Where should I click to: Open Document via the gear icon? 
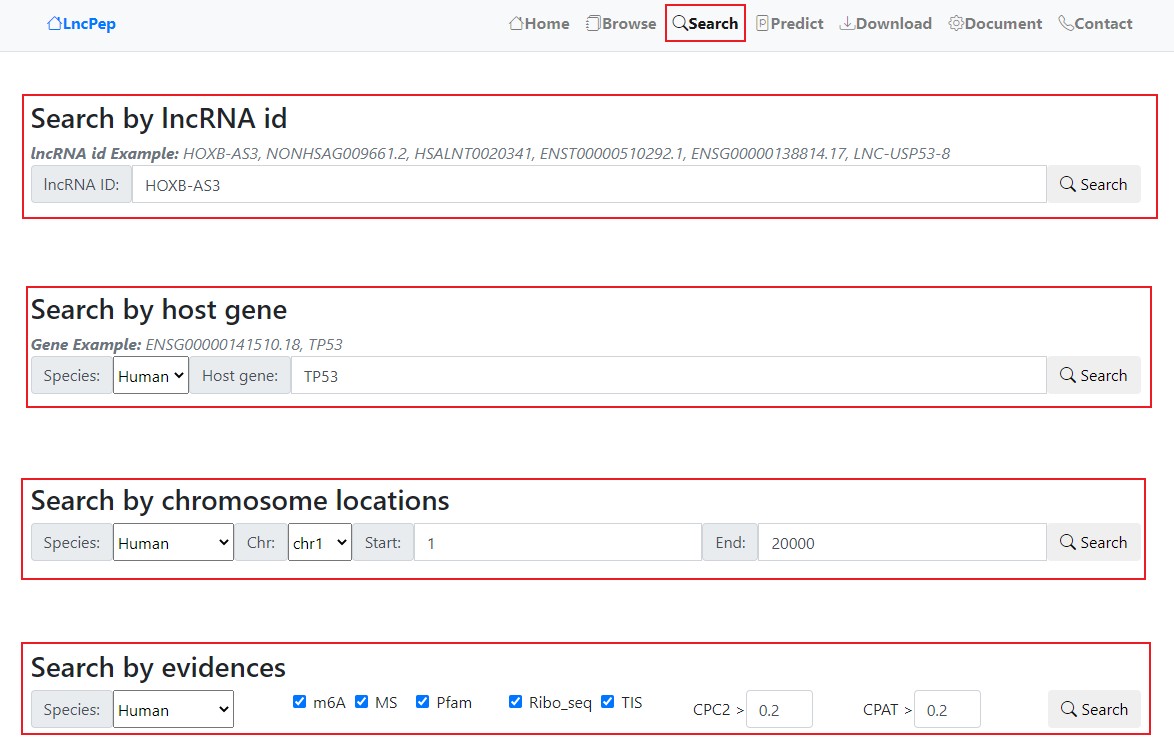tap(956, 24)
